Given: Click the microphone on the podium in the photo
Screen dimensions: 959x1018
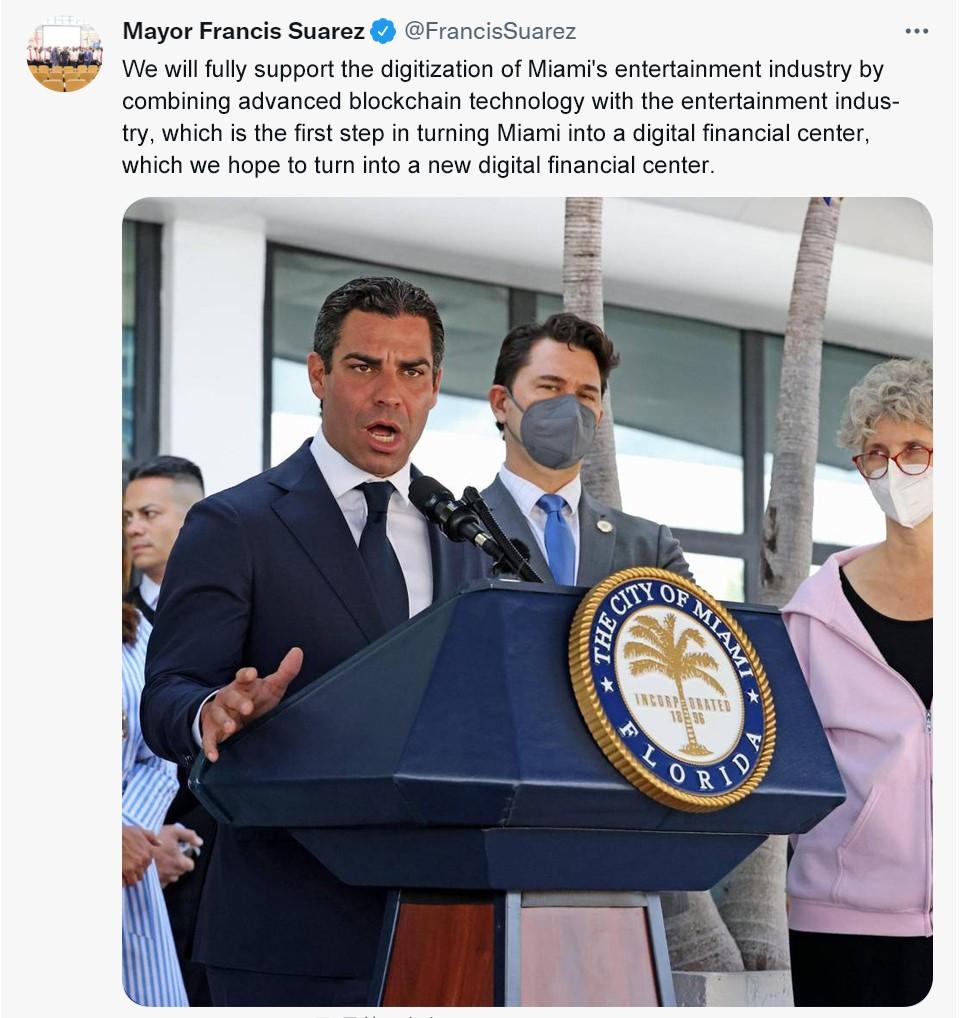Looking at the screenshot, I should tap(455, 513).
